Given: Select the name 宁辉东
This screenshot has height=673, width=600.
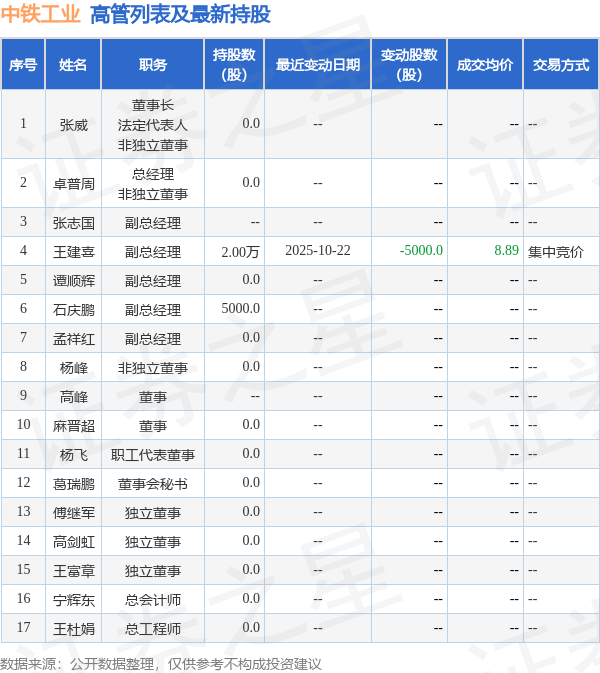Looking at the screenshot, I should tap(73, 600).
